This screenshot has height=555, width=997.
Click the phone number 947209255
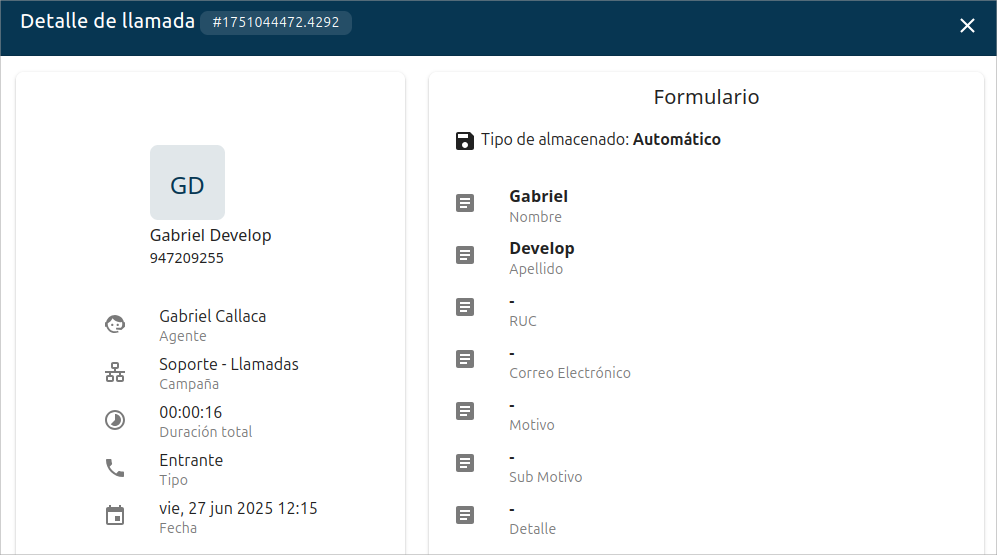pyautogui.click(x=187, y=258)
